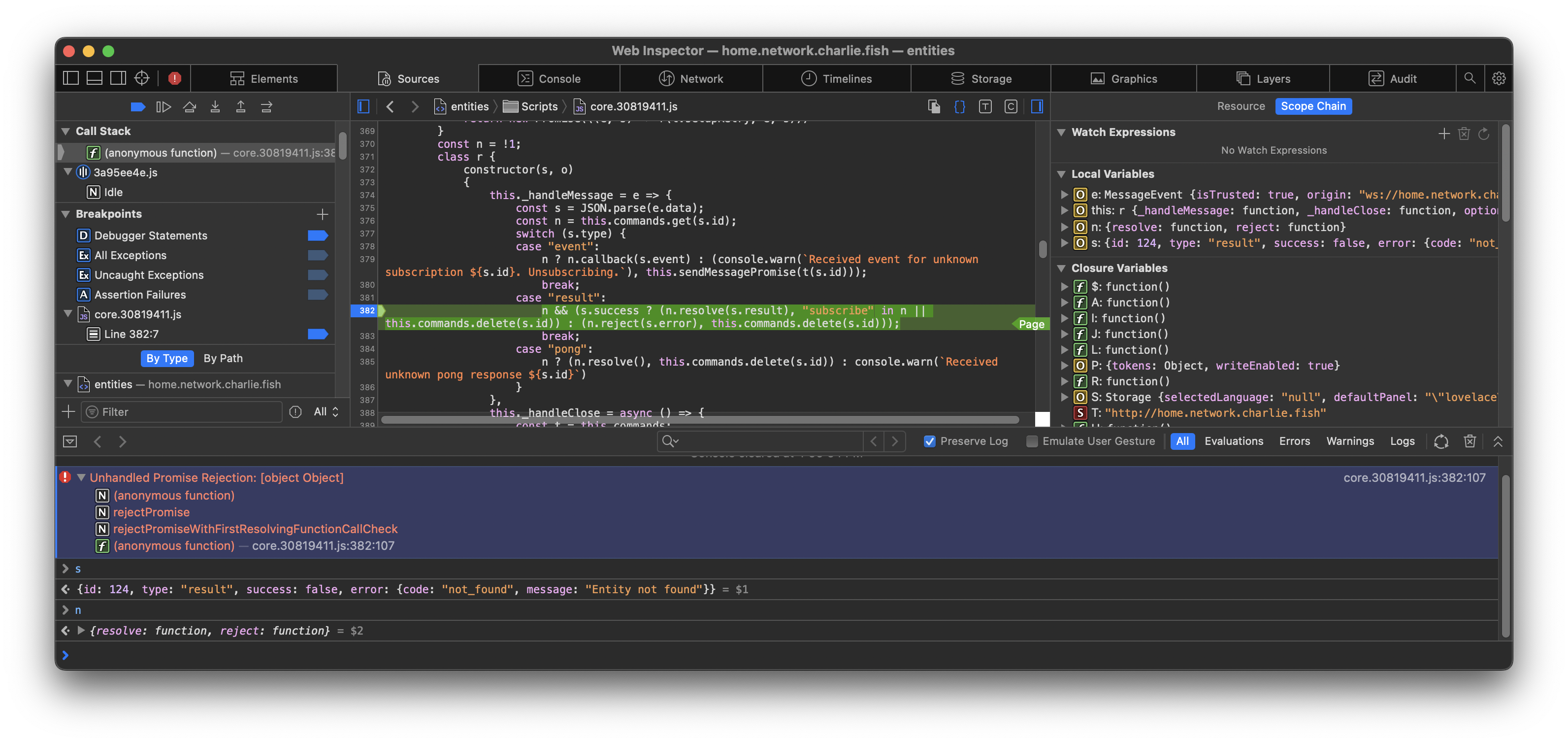Filter console to Evaluations only
1568x743 pixels.
coord(1233,441)
